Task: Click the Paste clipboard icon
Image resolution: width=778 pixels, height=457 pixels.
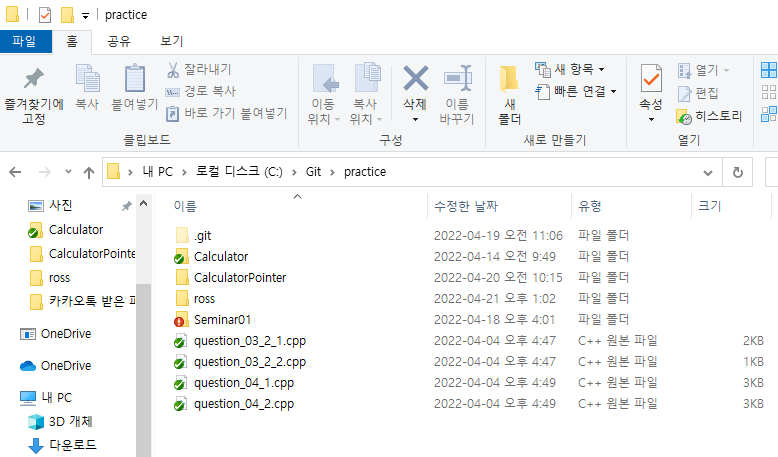Action: (134, 78)
